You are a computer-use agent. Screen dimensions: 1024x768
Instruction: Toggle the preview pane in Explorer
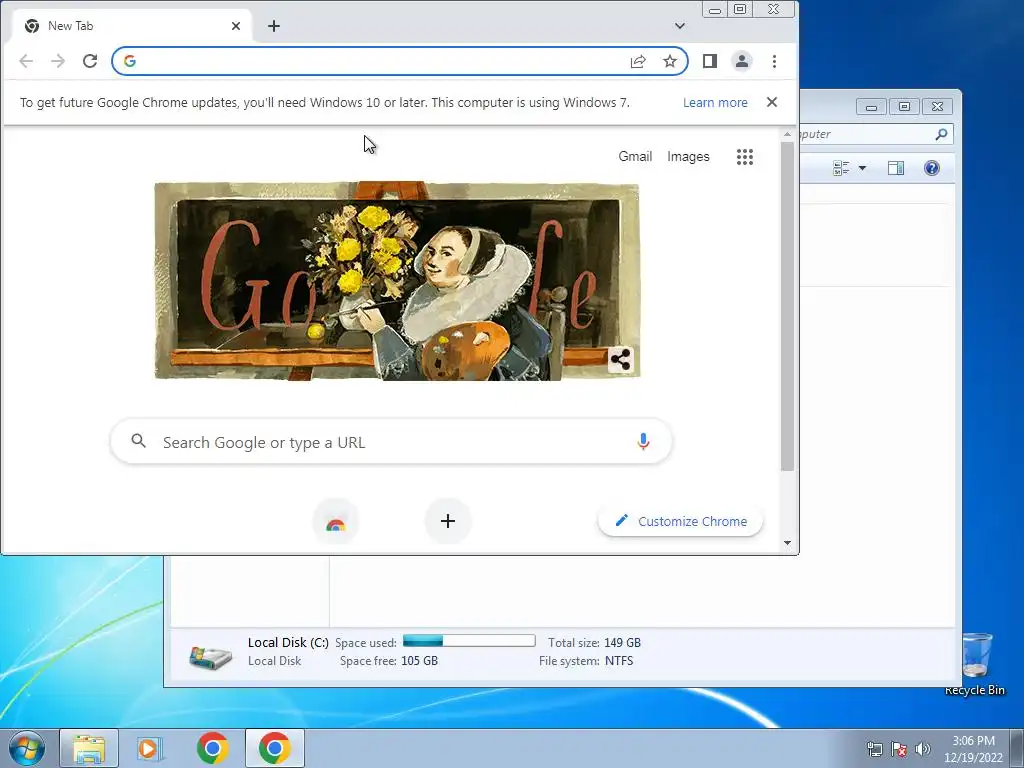[x=896, y=168]
